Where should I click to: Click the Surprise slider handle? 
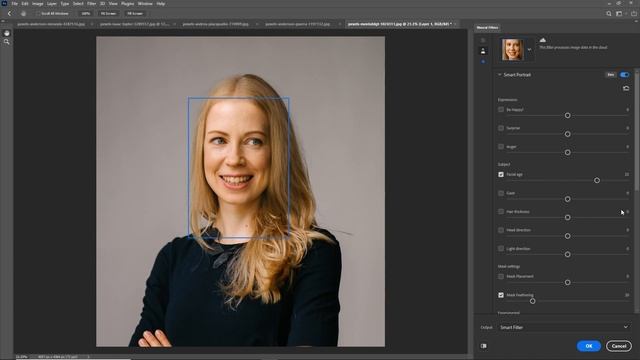pos(567,134)
